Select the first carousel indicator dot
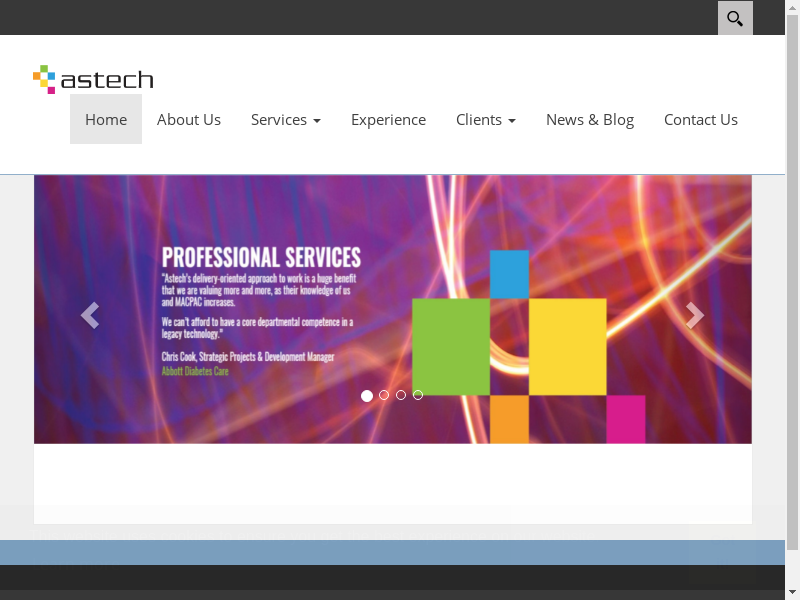The image size is (800, 600). click(x=367, y=396)
